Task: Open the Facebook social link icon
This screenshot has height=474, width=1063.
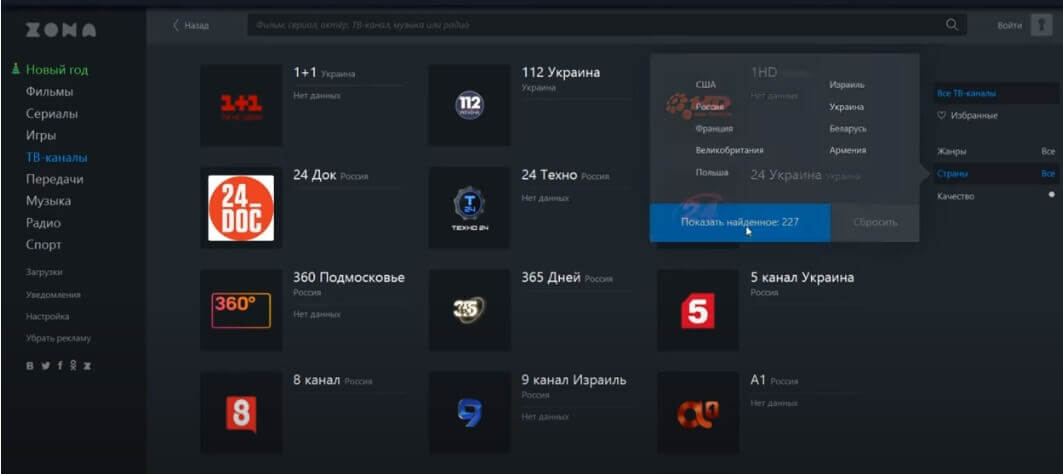Action: coord(60,366)
